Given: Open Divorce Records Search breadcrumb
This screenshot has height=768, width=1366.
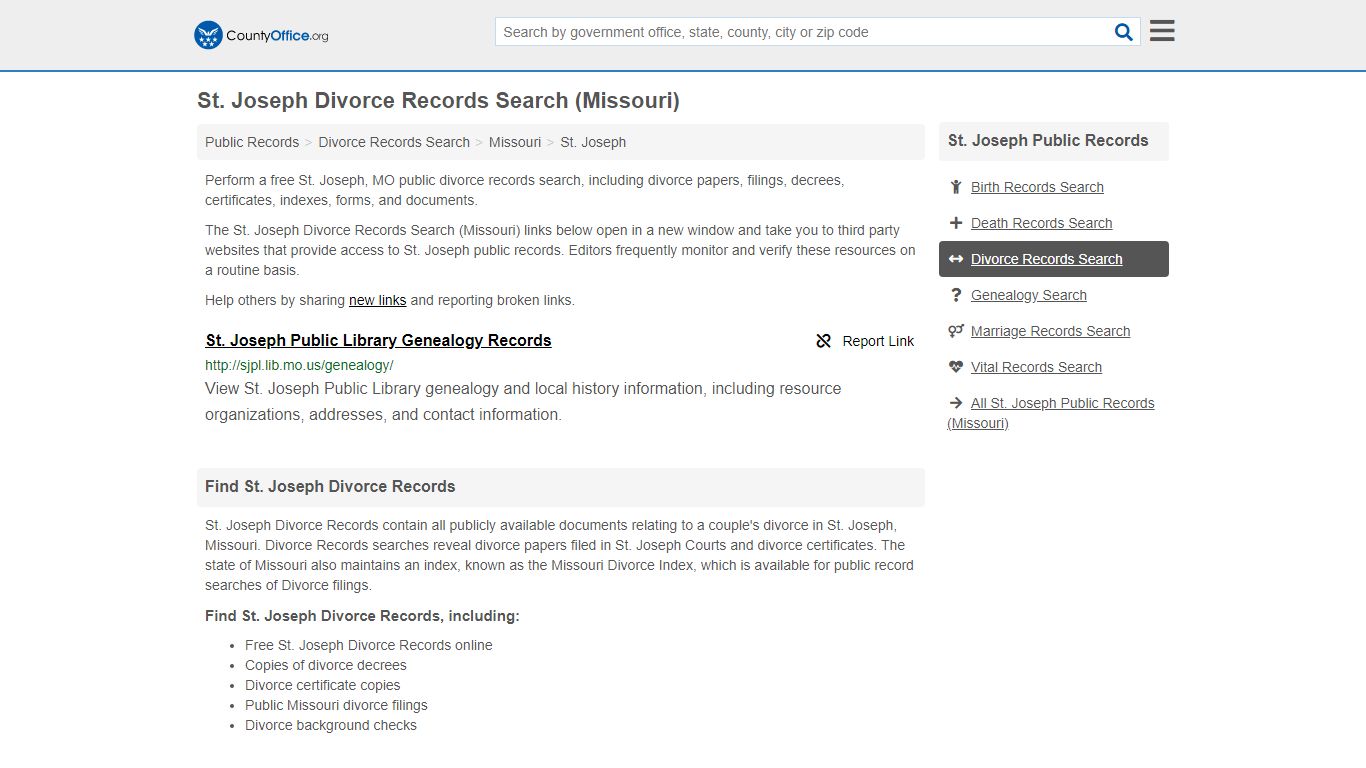Looking at the screenshot, I should click(x=394, y=142).
